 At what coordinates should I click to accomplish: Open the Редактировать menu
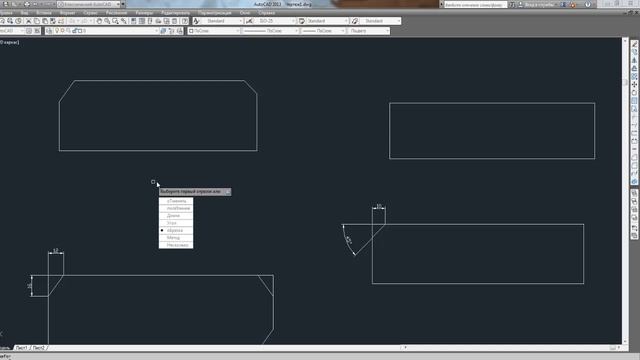click(176, 13)
